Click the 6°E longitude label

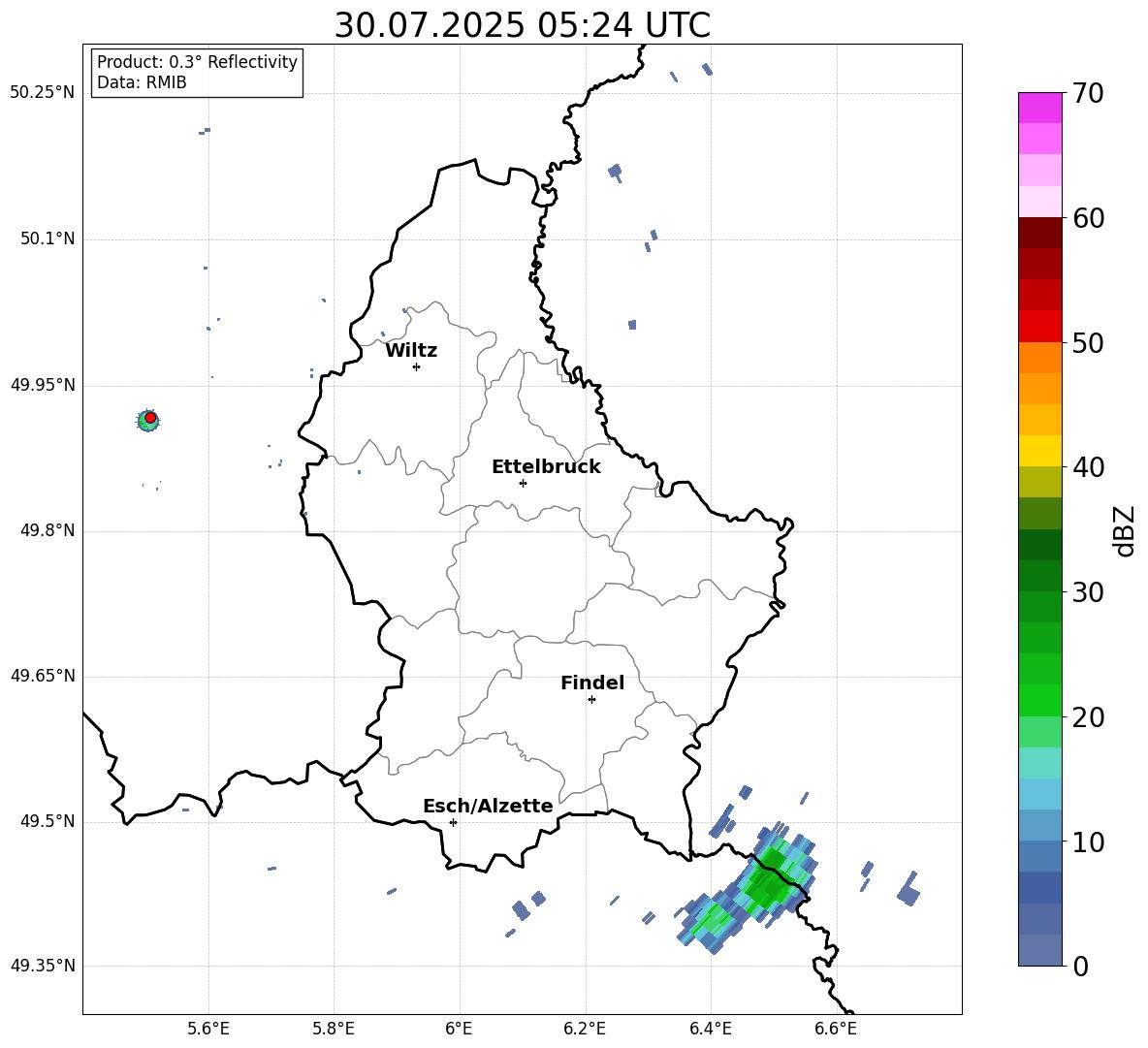tap(459, 1029)
